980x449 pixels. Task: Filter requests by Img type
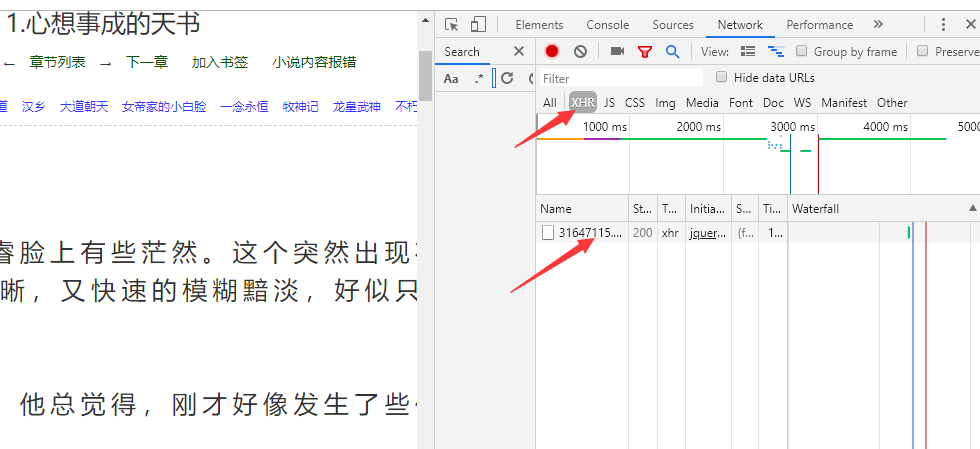pyautogui.click(x=665, y=103)
